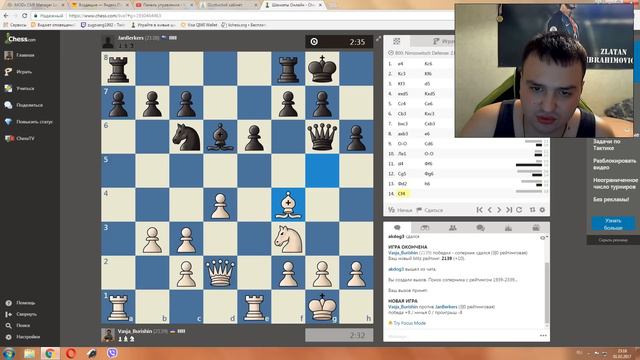Switch to the YouTube control panel browser tab
The width and height of the screenshot is (640, 360).
click(x=164, y=5)
